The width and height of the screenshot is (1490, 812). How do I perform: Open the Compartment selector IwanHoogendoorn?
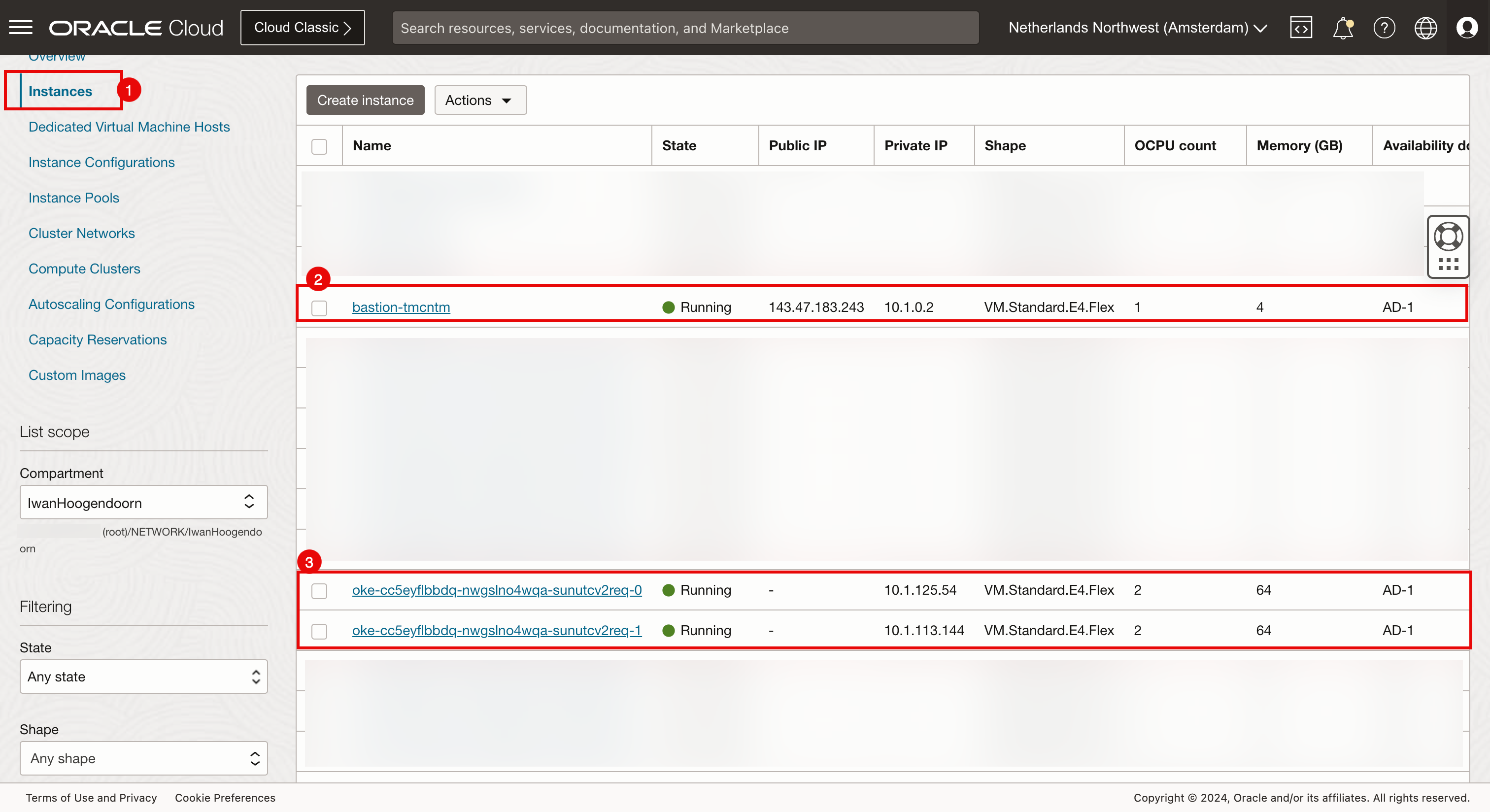(143, 502)
